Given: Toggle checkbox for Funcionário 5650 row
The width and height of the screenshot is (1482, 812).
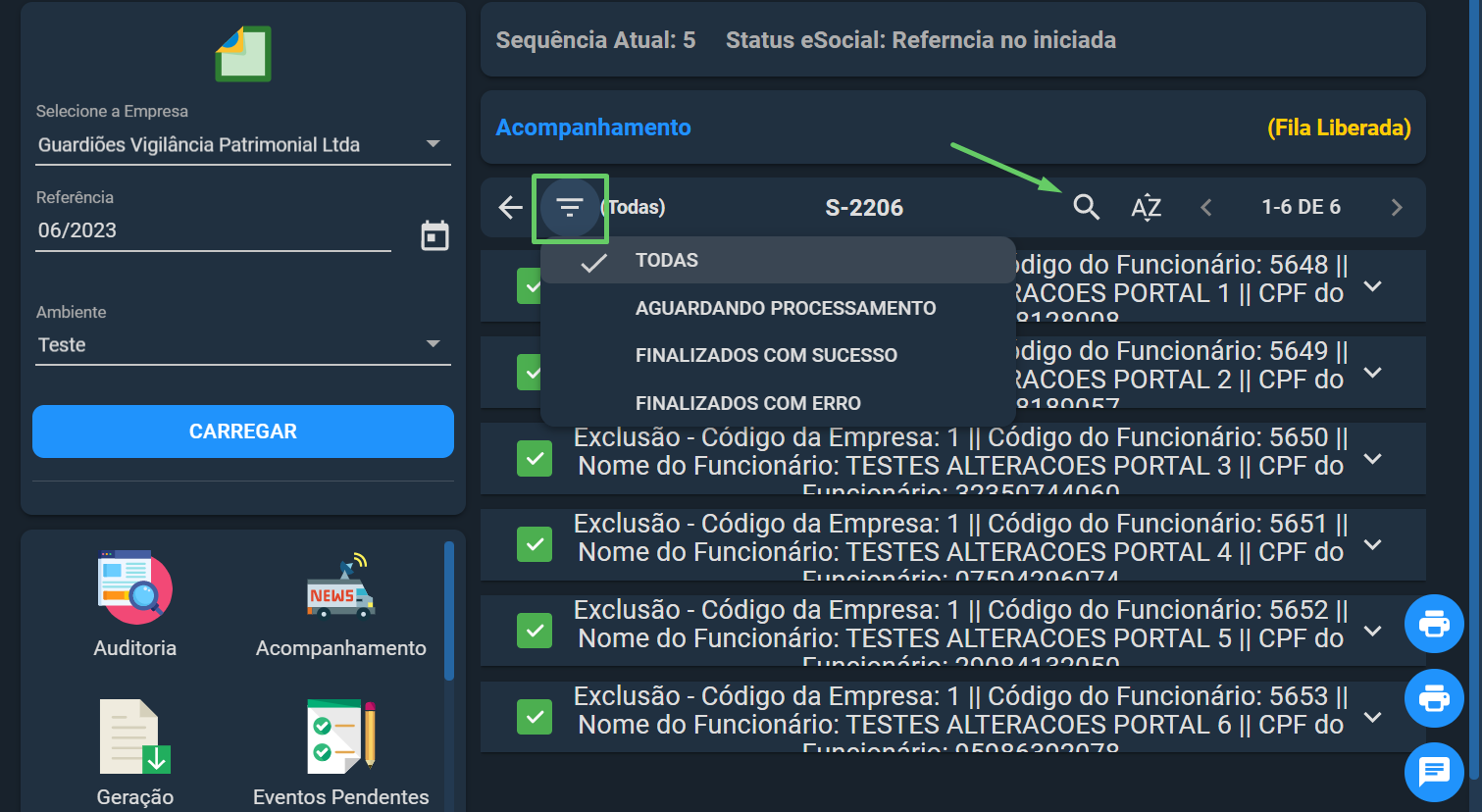Looking at the screenshot, I should click(535, 459).
